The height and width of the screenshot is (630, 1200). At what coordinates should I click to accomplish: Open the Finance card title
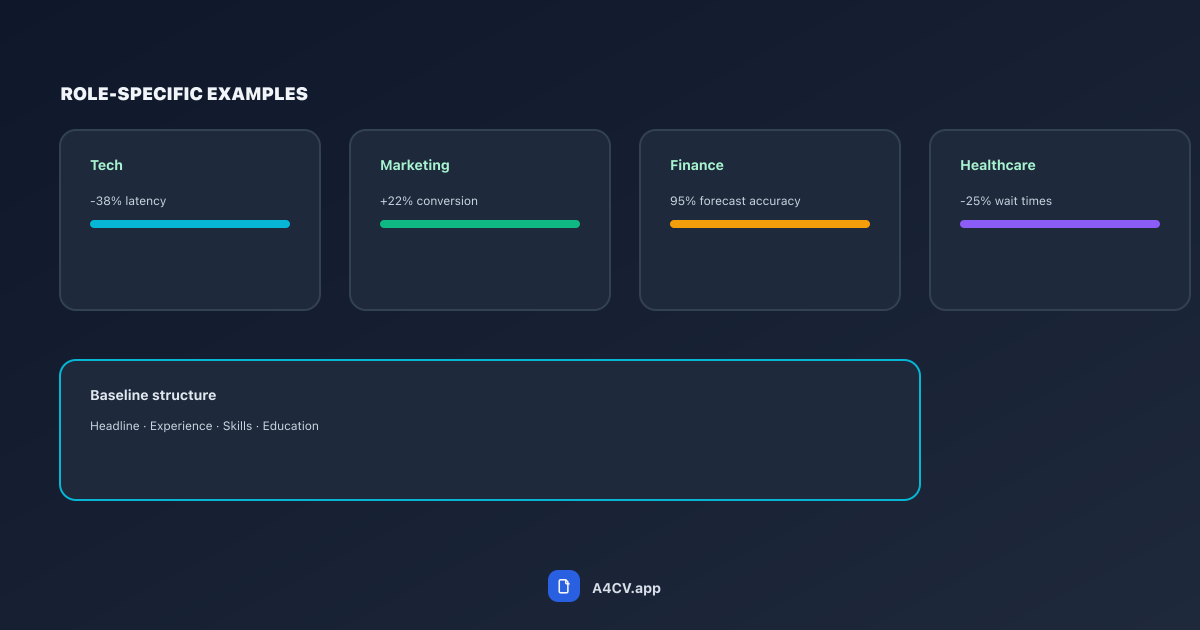point(696,165)
